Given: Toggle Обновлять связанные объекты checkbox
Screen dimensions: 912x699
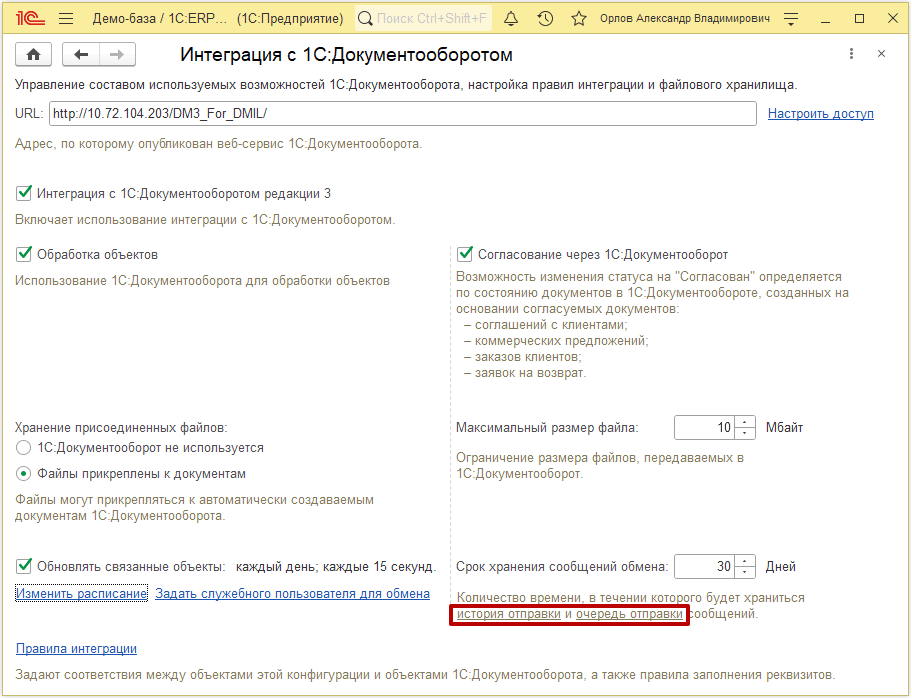Looking at the screenshot, I should pyautogui.click(x=24, y=566).
